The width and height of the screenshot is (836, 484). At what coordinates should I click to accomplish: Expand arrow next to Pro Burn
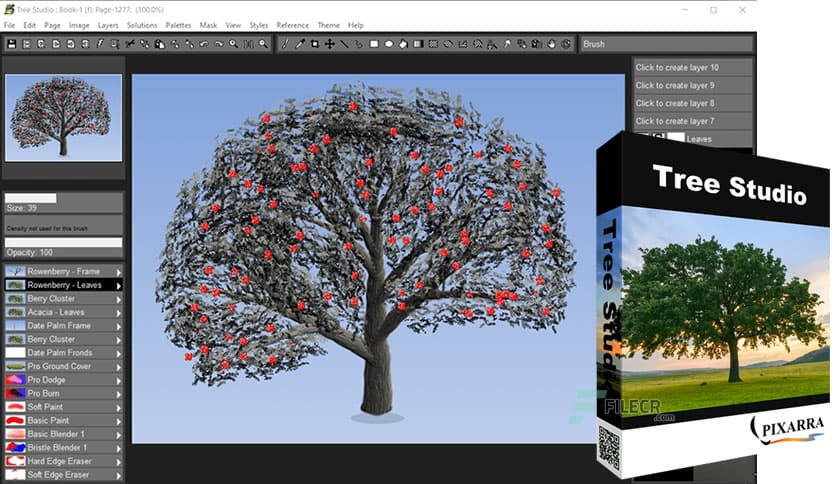118,394
